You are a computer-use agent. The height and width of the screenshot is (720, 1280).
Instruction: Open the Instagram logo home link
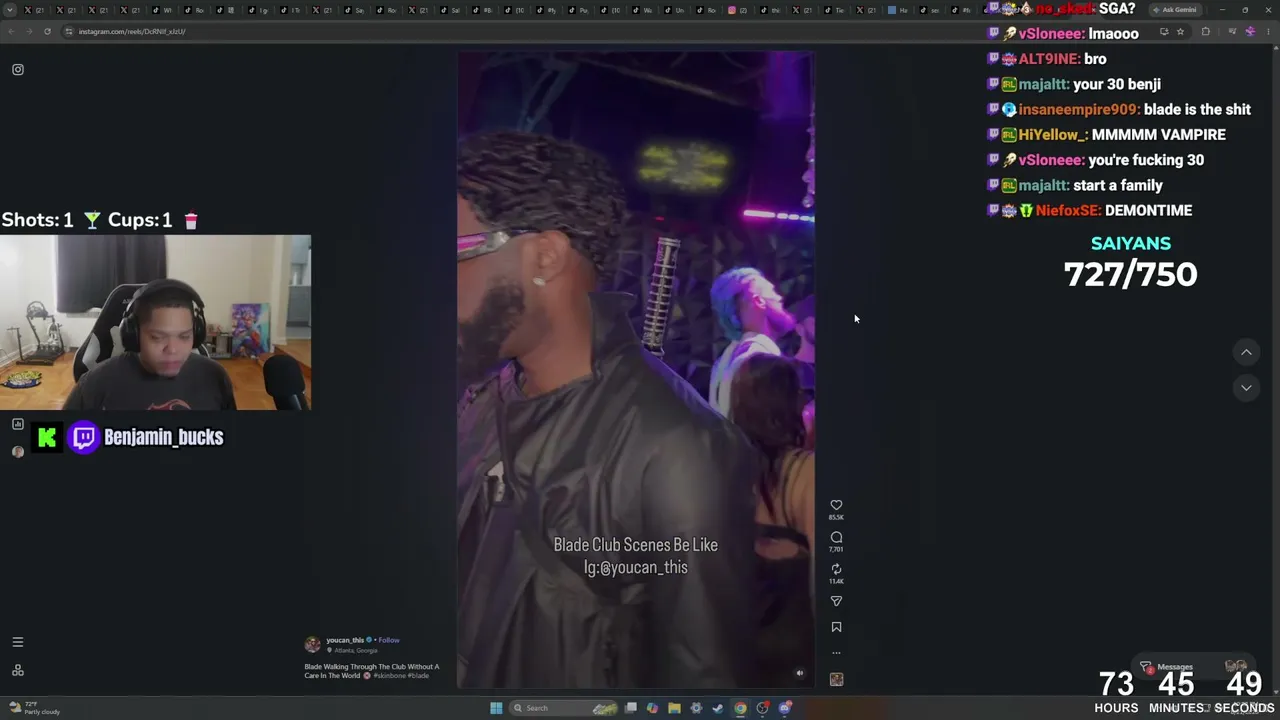coord(17,70)
